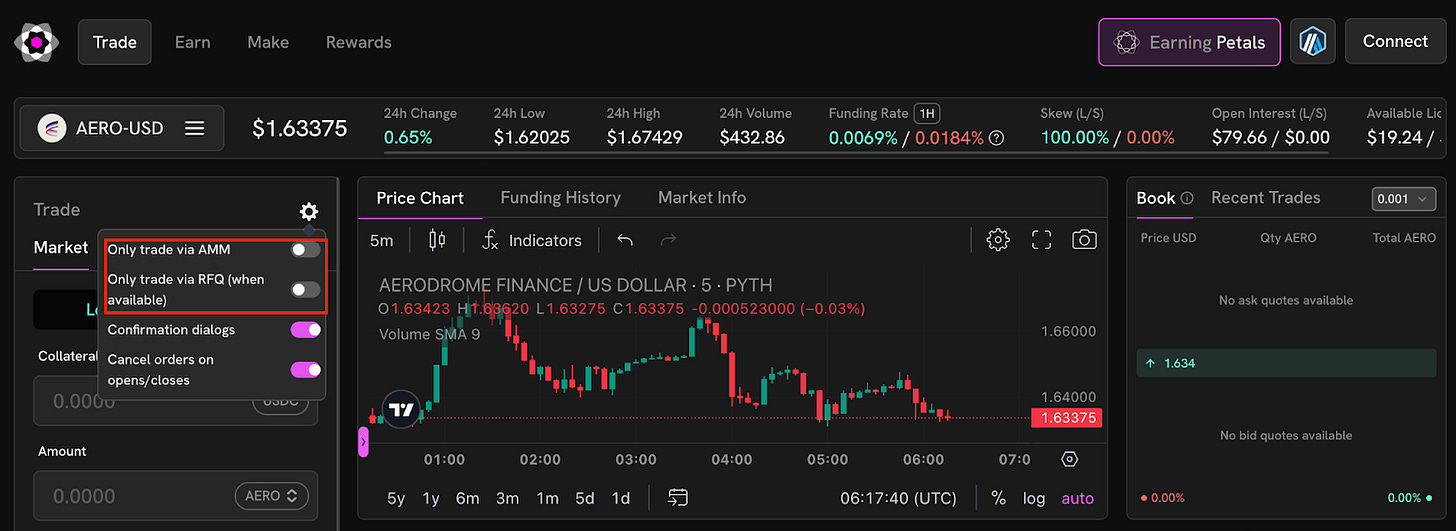This screenshot has width=1456, height=531.
Task: Click the funding rate help question icon
Action: [x=996, y=137]
